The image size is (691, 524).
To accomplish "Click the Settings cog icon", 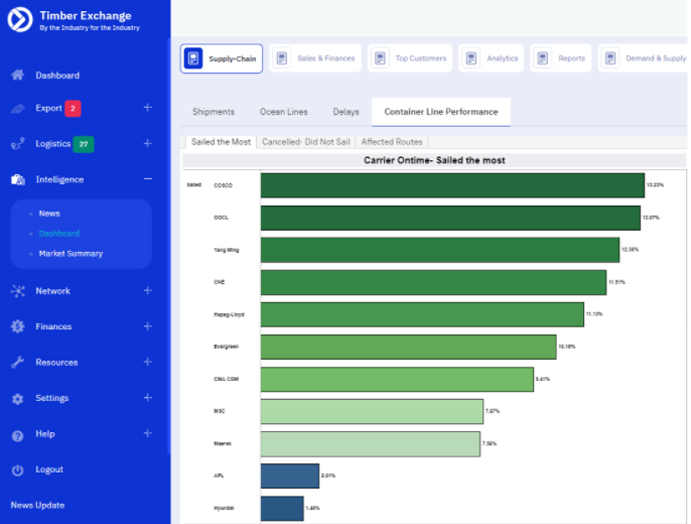I will [x=18, y=398].
